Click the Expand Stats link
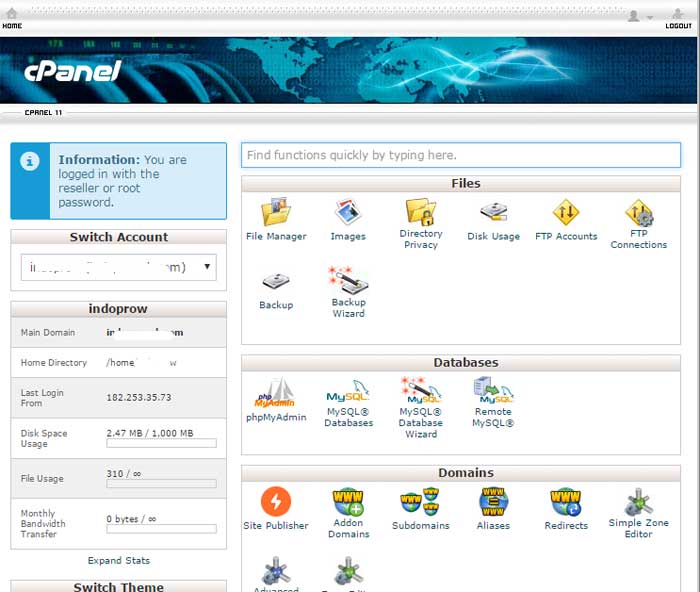This screenshot has height=592, width=700. 119,560
